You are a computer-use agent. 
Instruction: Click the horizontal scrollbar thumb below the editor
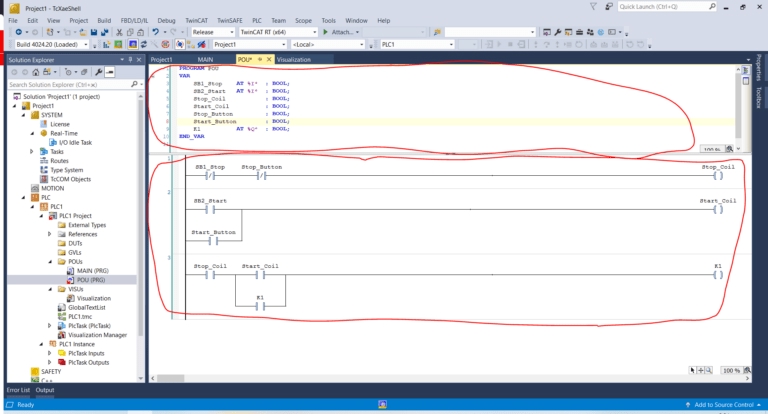pyautogui.click(x=170, y=378)
